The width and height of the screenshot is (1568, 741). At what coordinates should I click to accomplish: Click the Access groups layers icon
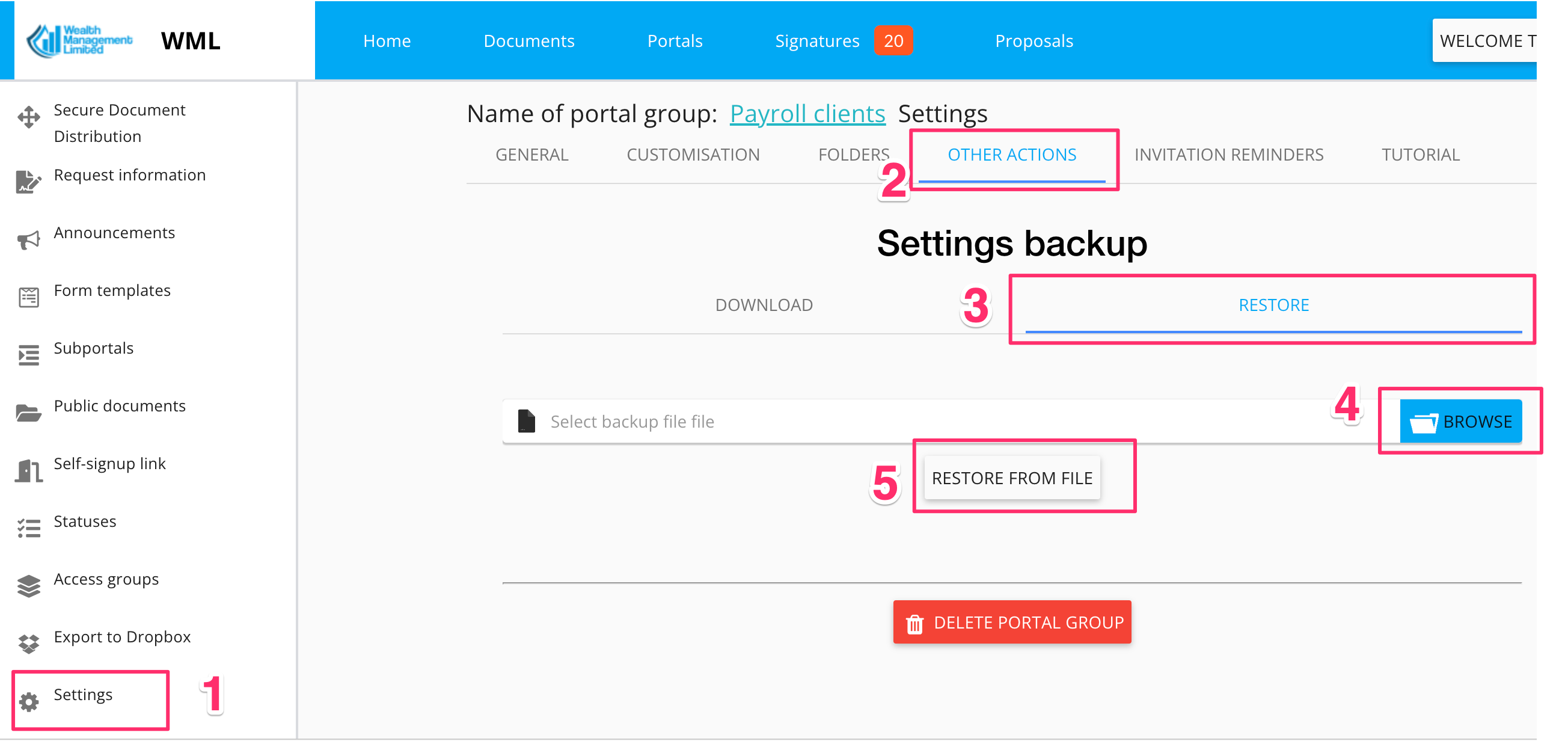[29, 586]
